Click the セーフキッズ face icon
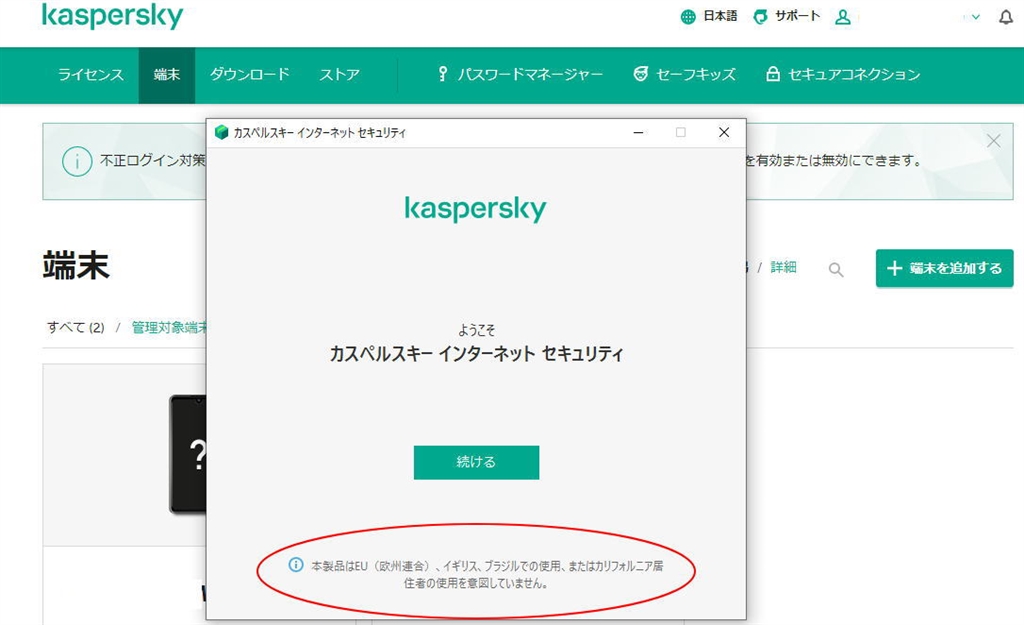1024x625 pixels. click(641, 74)
